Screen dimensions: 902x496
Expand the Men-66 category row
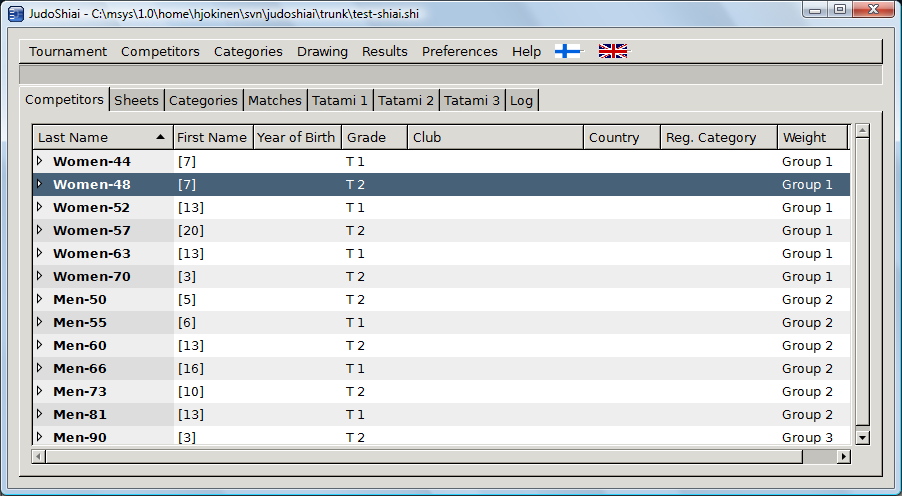click(x=40, y=368)
